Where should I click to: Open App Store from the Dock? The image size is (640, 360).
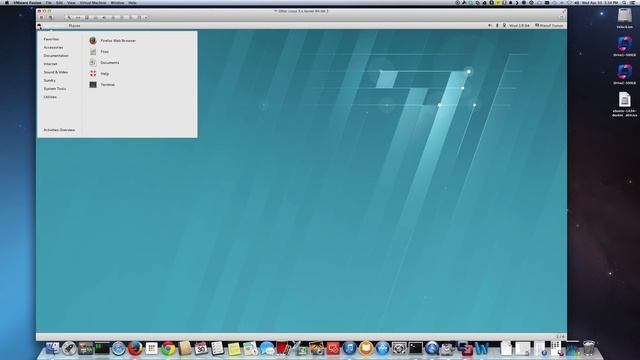[x=382, y=348]
